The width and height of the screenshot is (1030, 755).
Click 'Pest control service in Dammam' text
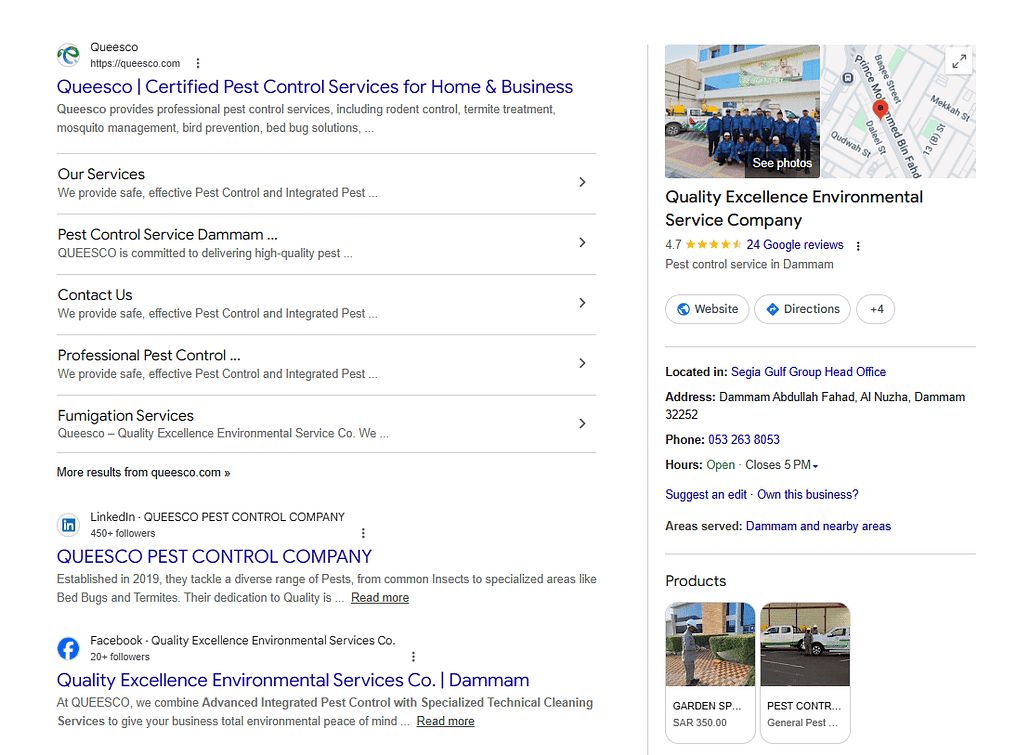tap(750, 264)
